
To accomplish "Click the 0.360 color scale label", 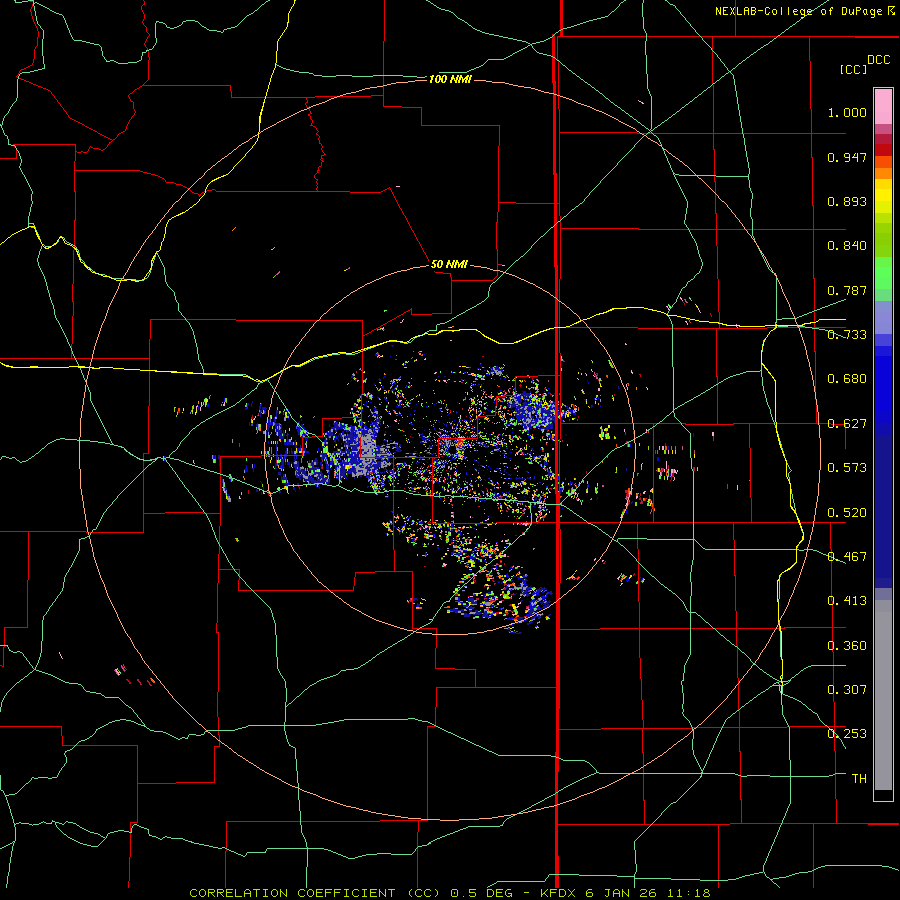I will pos(847,646).
